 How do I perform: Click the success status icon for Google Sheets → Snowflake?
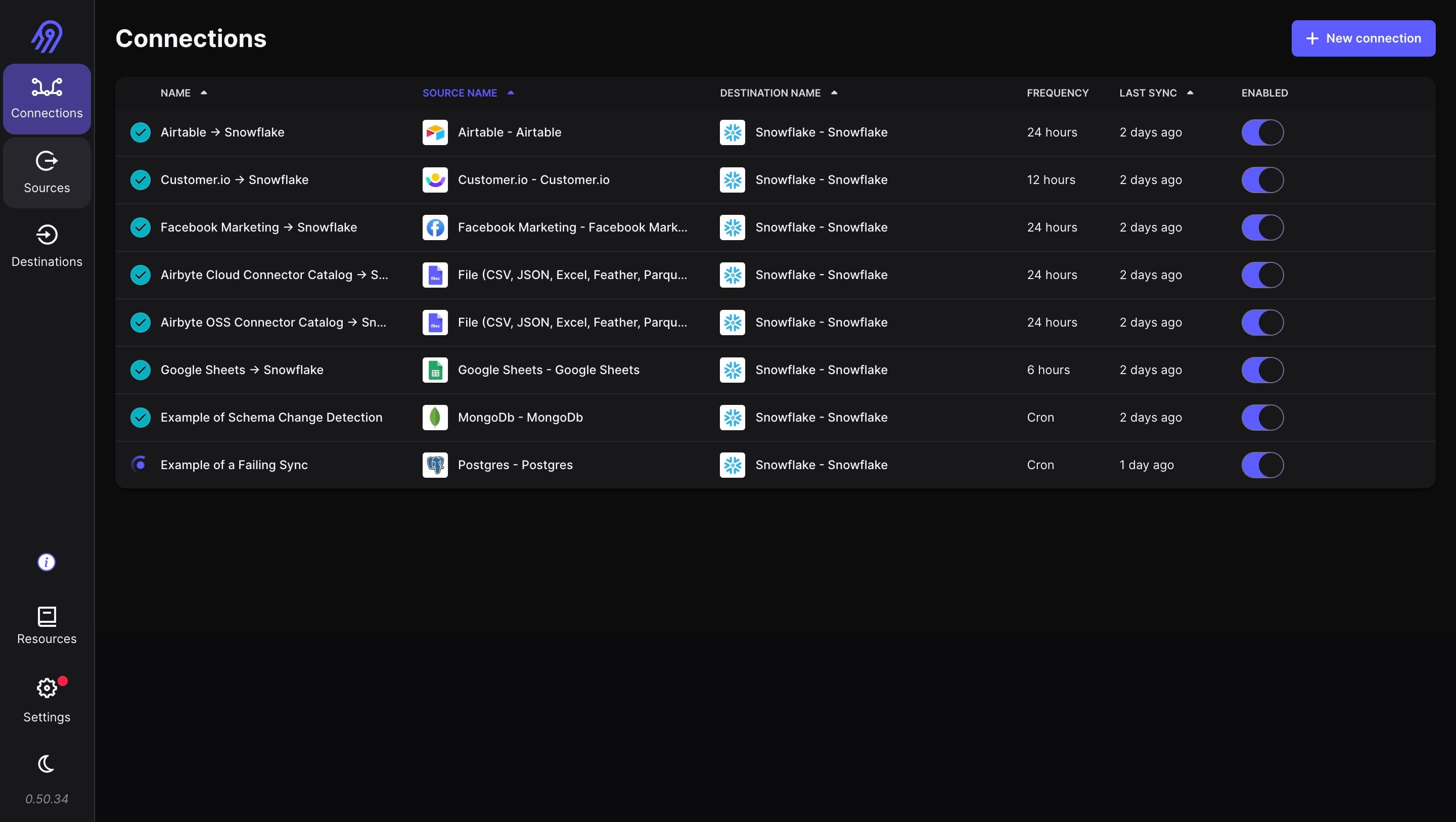pos(140,370)
